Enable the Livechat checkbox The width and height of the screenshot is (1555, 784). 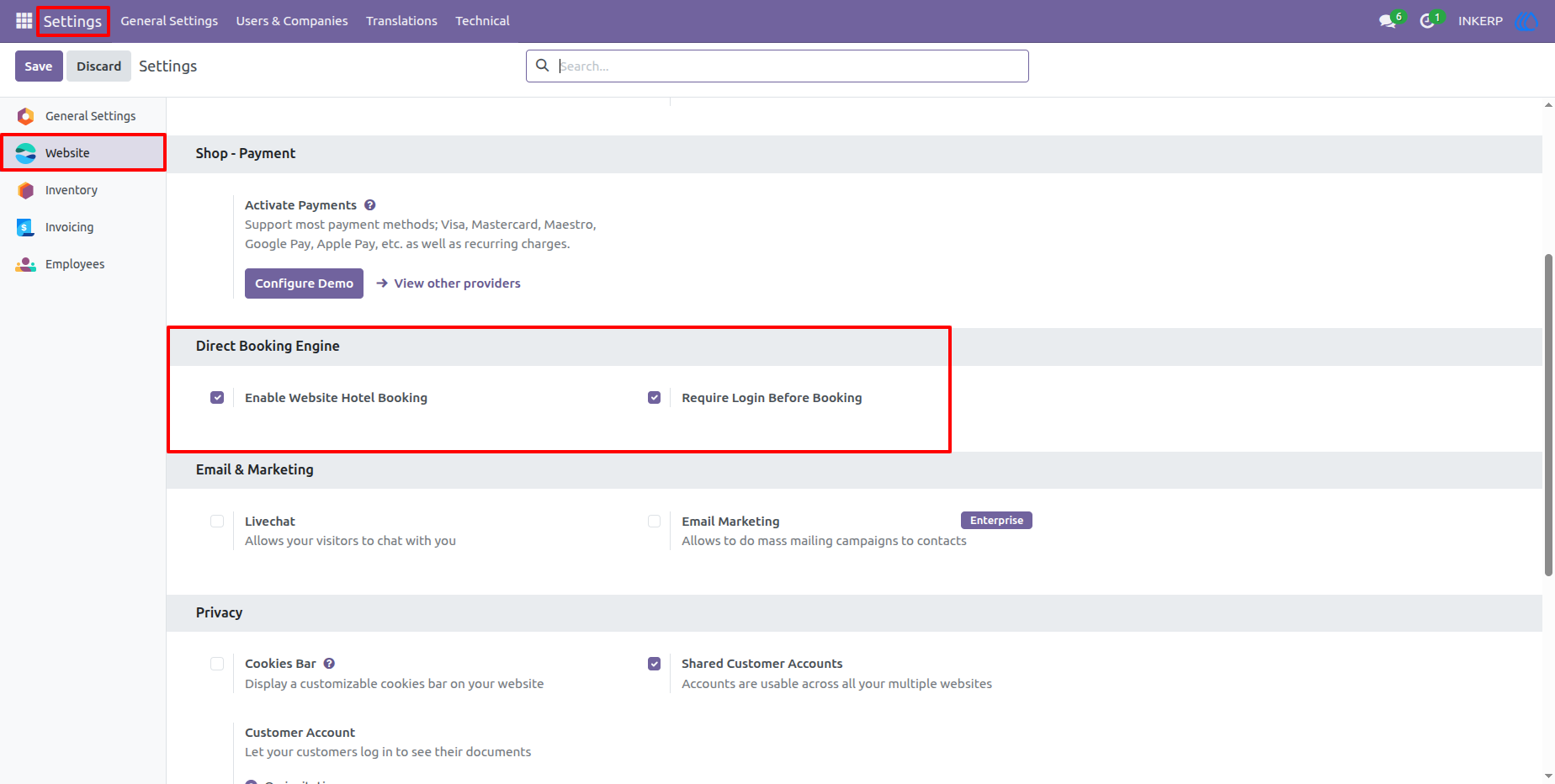[x=217, y=522]
